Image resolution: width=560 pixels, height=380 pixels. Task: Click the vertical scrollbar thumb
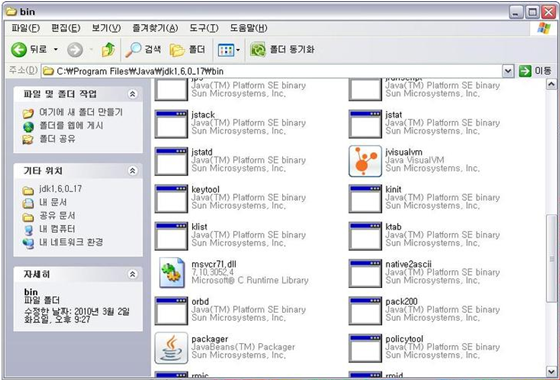pos(551,259)
